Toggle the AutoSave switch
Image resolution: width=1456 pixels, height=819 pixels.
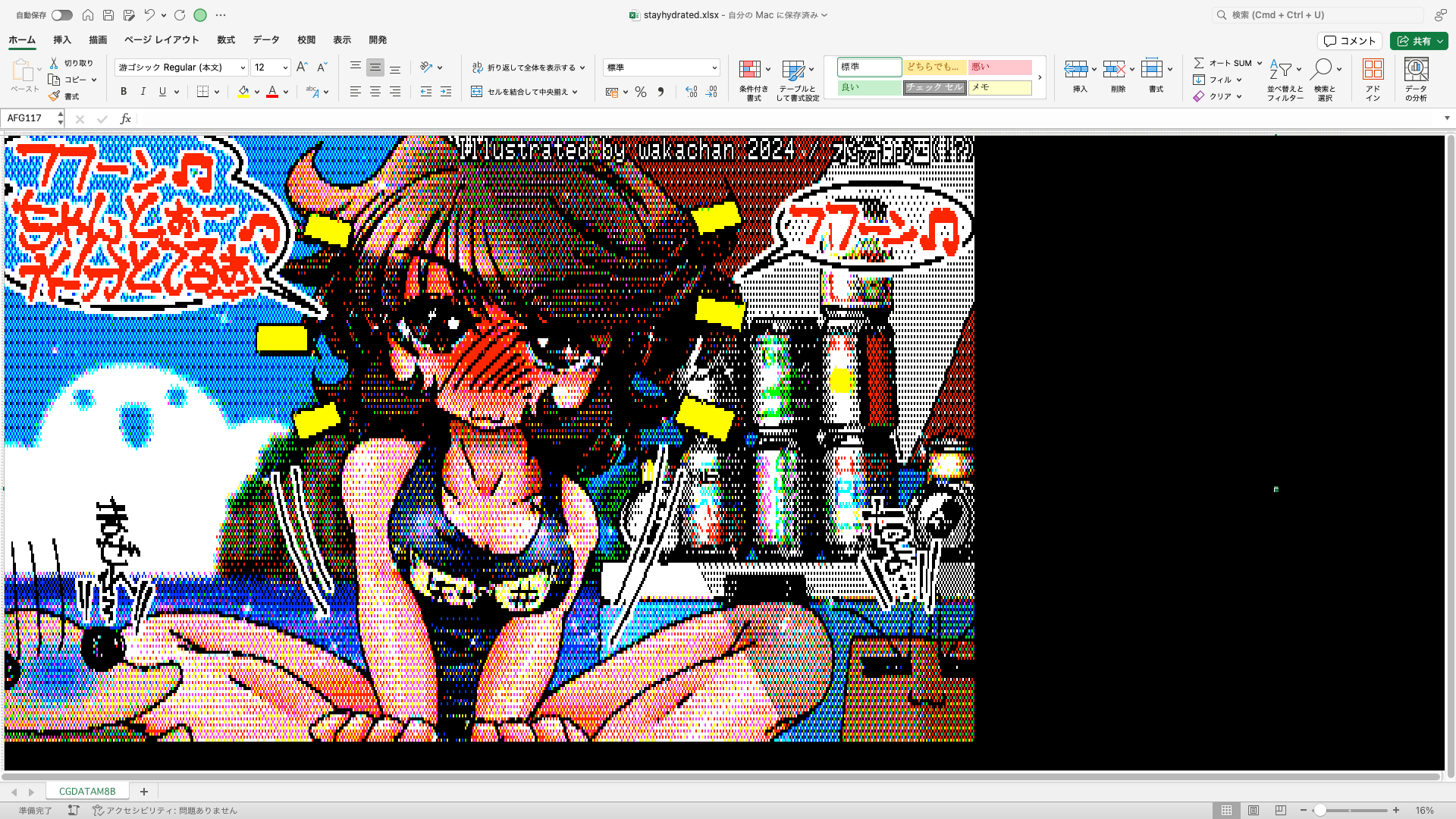point(61,15)
